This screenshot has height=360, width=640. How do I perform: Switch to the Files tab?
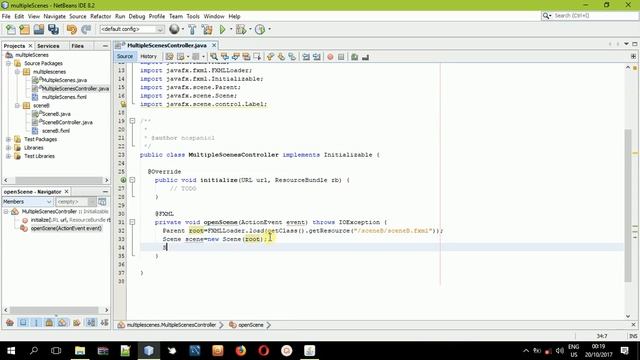pyautogui.click(x=78, y=46)
